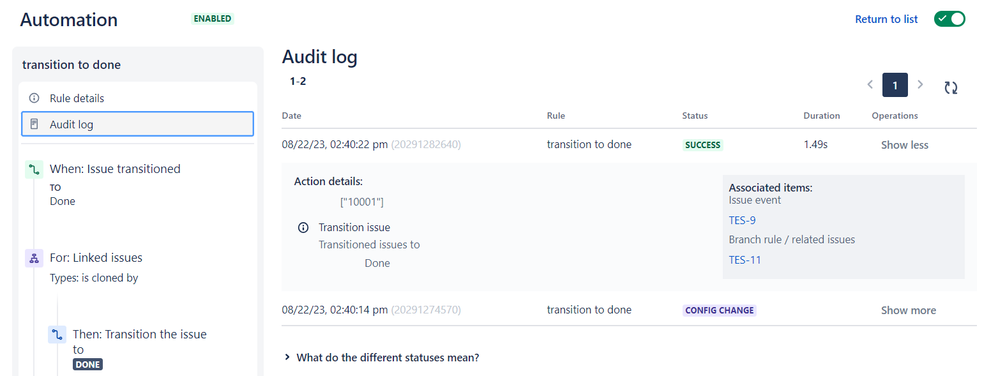Click Return to list link
The width and height of the screenshot is (998, 376).
886,19
